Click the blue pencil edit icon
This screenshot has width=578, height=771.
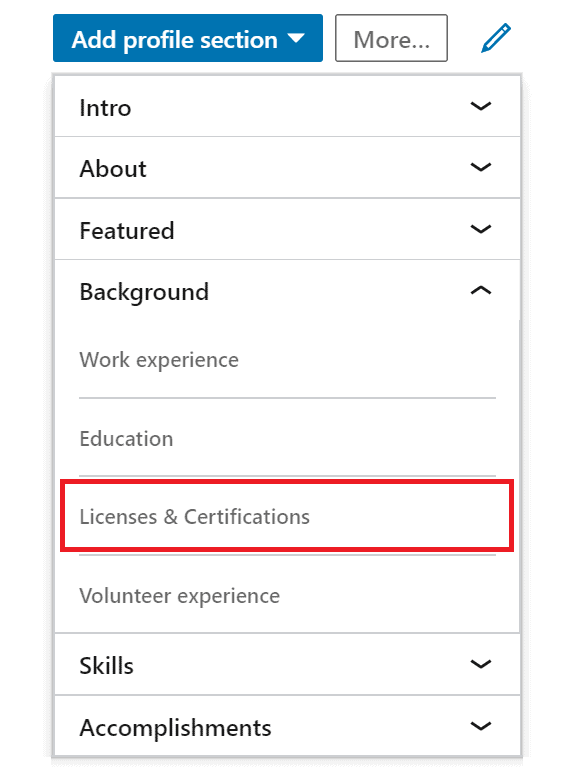[x=496, y=38]
